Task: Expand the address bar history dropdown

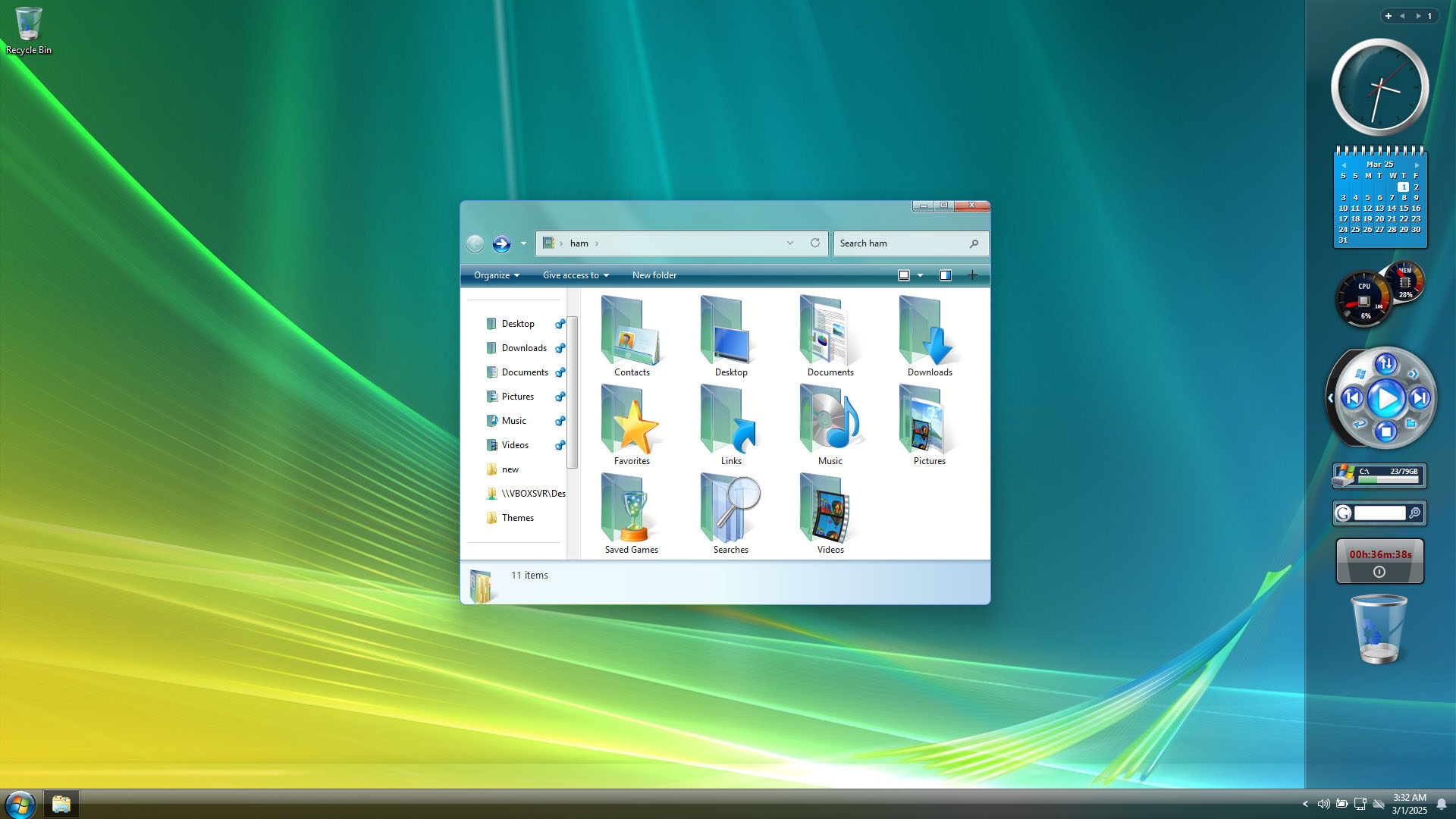Action: click(x=790, y=243)
